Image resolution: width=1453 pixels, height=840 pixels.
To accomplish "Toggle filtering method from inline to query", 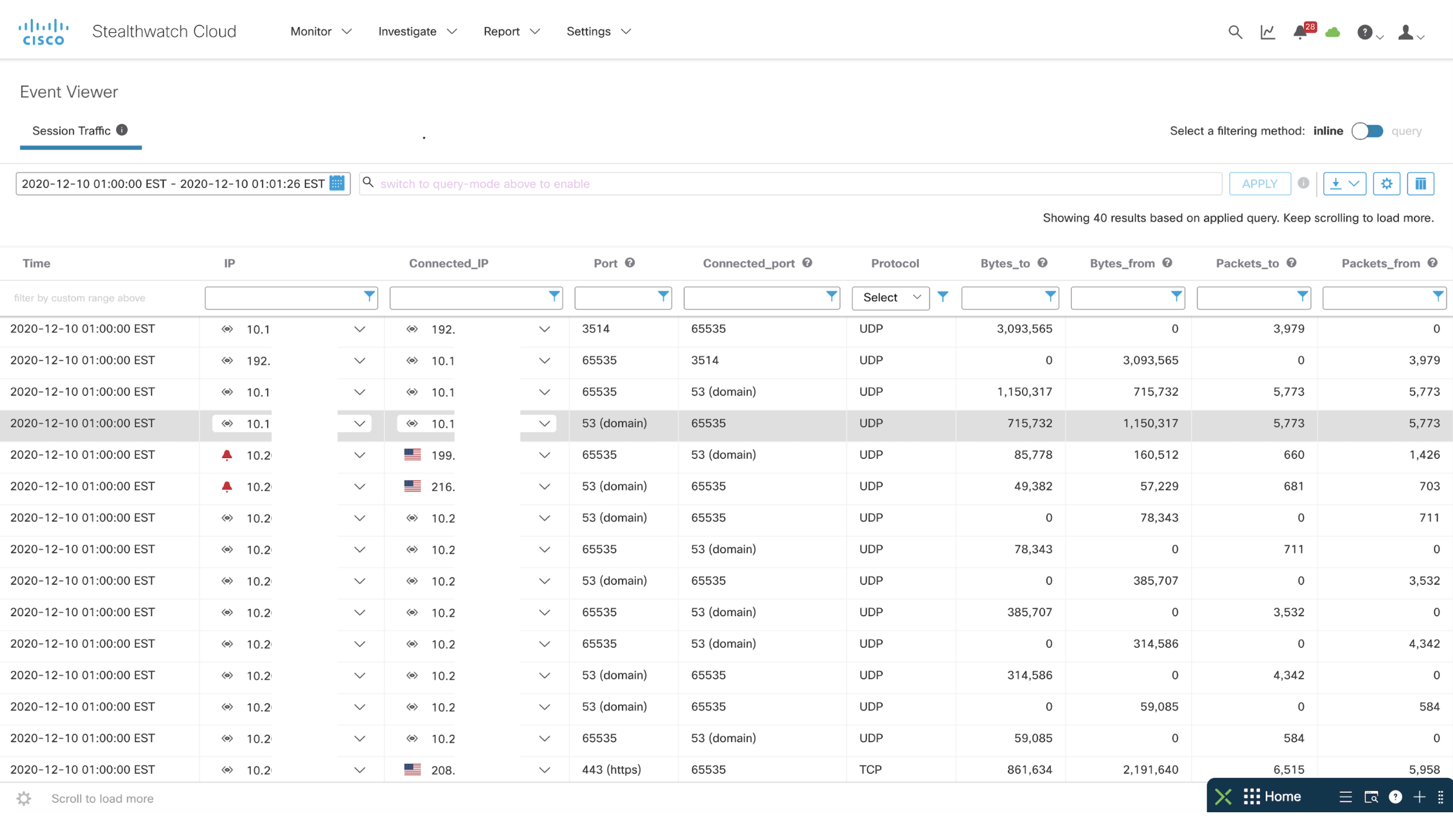I will pos(1367,131).
